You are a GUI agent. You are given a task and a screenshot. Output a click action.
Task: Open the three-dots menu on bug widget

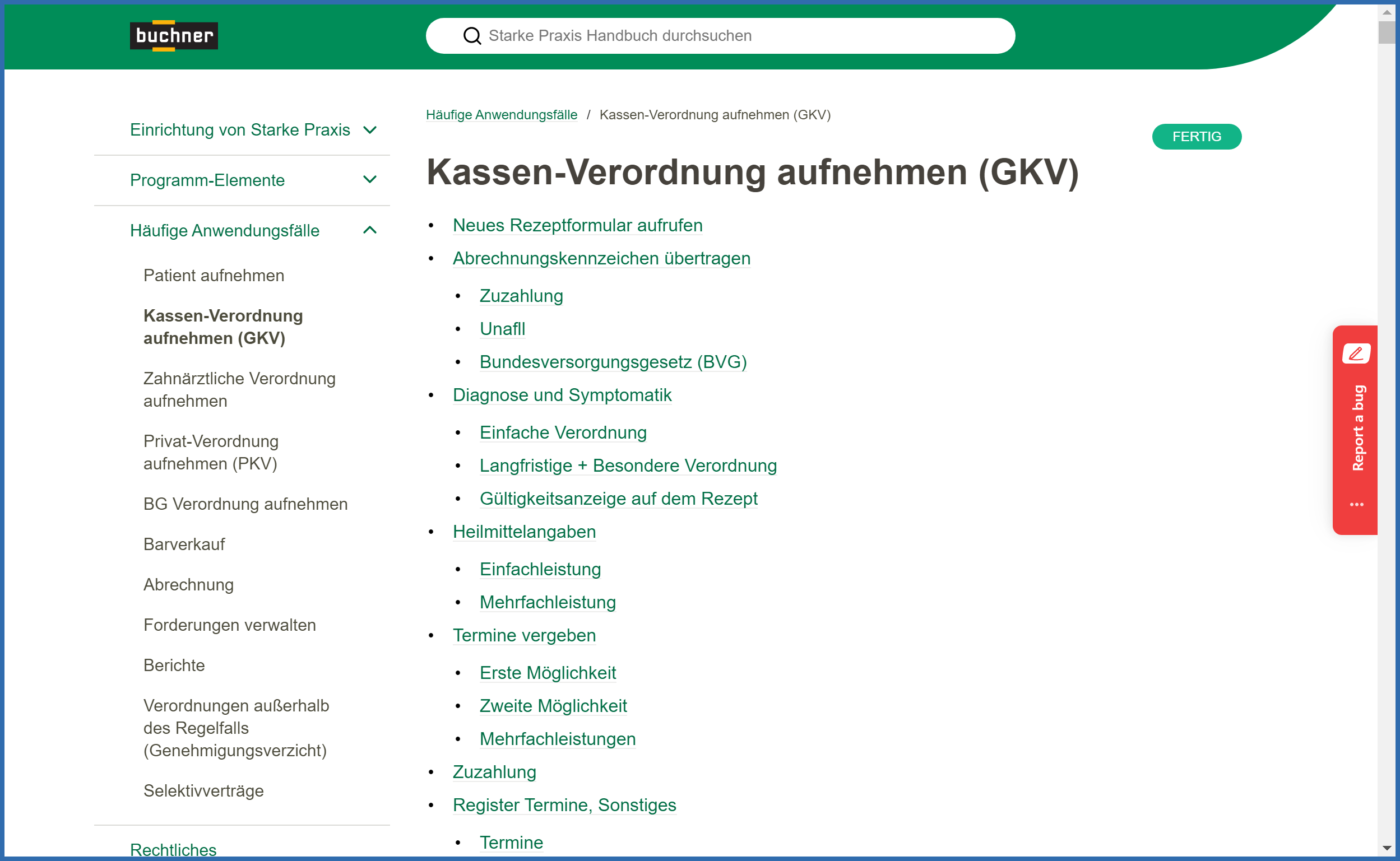pos(1356,505)
